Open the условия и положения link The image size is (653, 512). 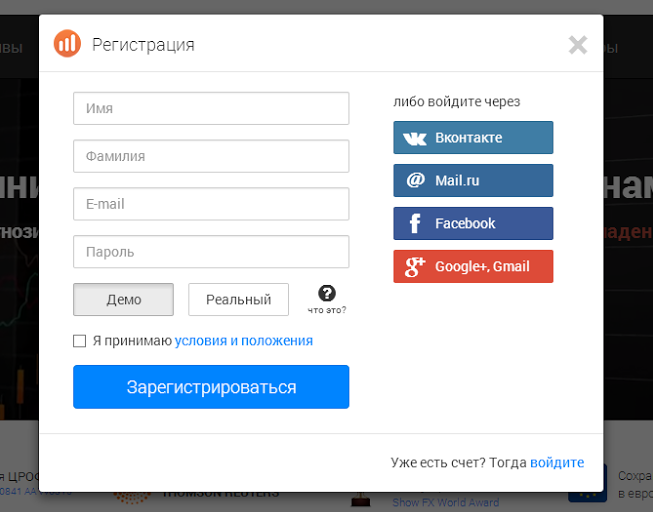coord(244,341)
